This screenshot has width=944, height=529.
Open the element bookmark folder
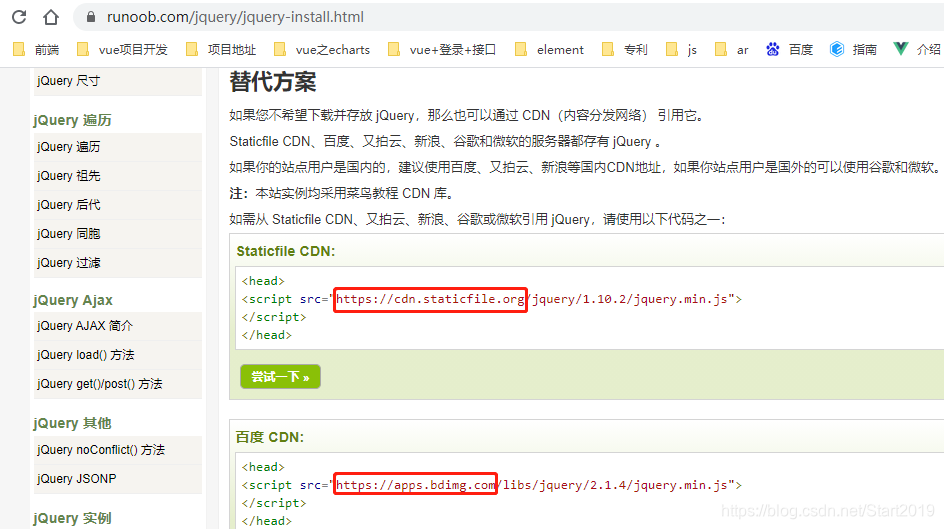coord(549,49)
